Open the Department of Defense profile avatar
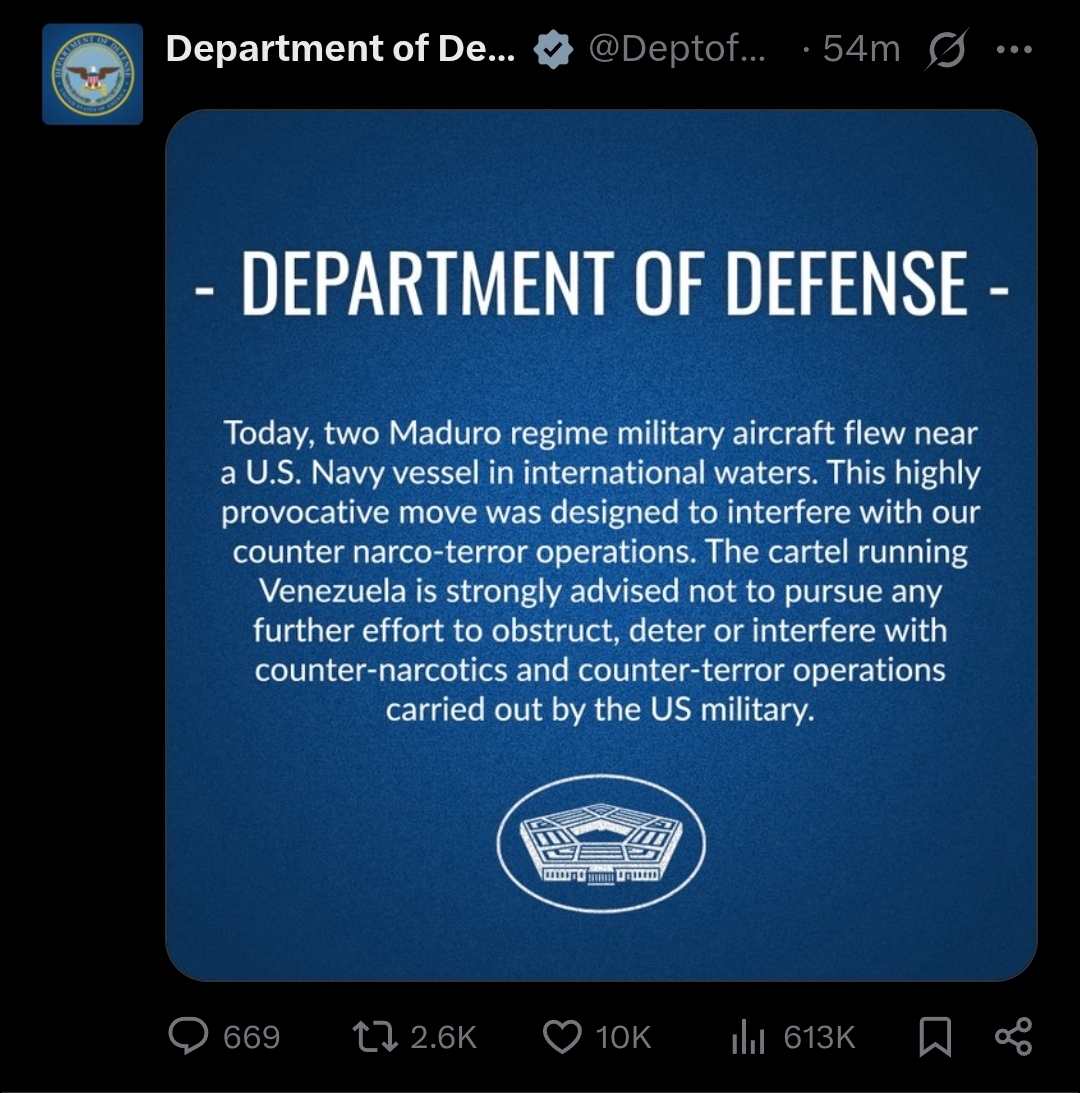Viewport: 1080px width, 1093px height. pos(92,74)
